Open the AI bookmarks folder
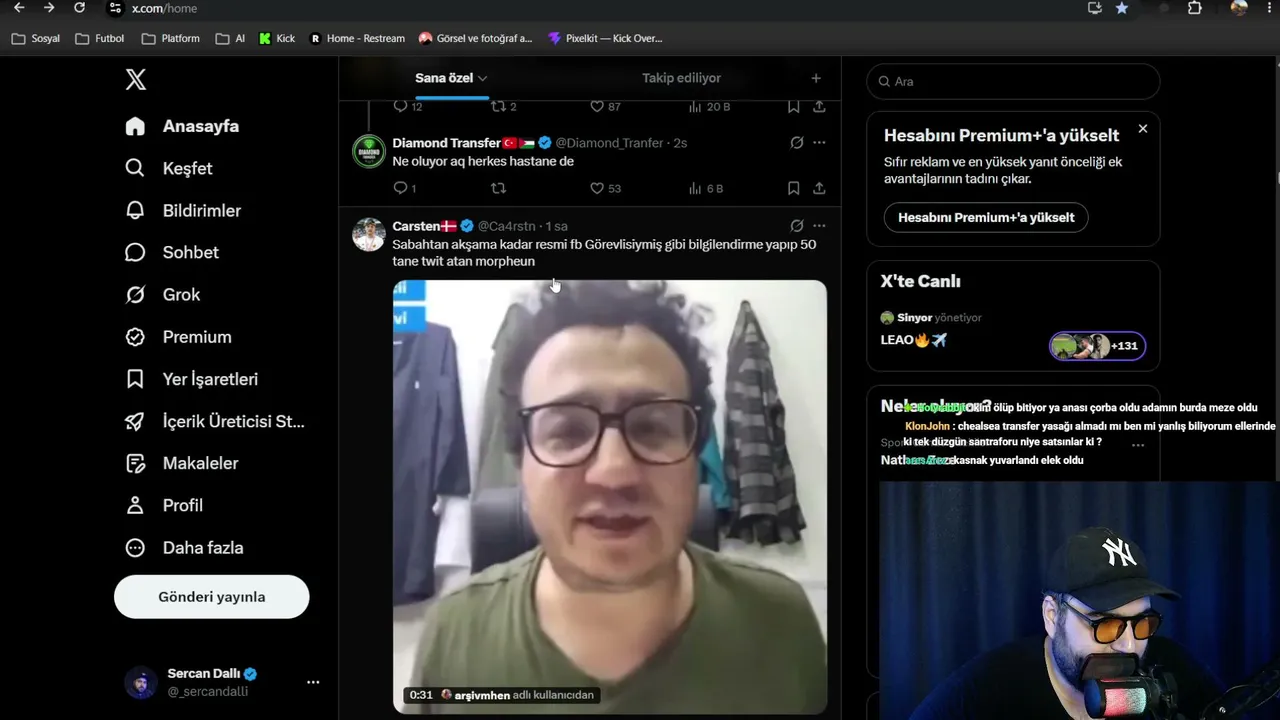 (230, 38)
